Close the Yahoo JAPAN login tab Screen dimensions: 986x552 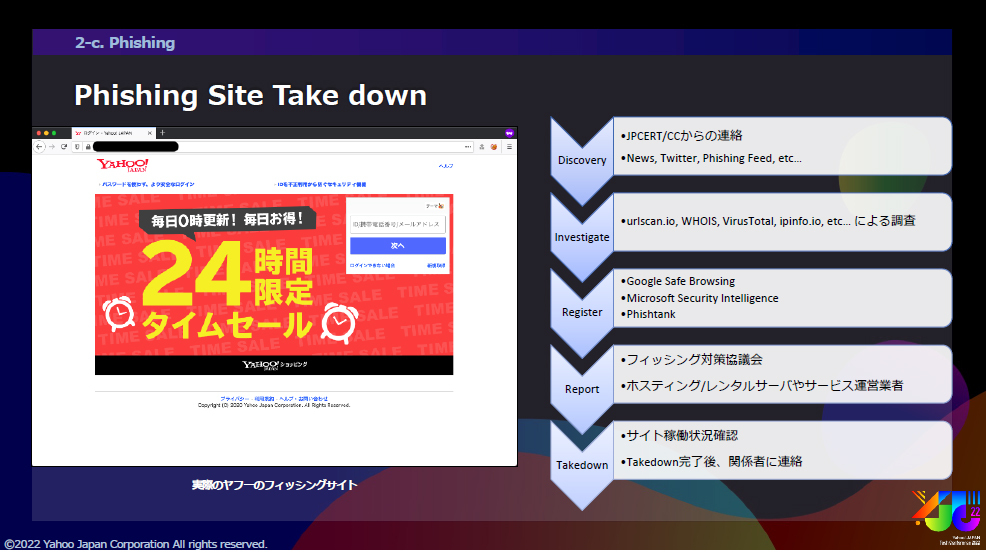(150, 133)
